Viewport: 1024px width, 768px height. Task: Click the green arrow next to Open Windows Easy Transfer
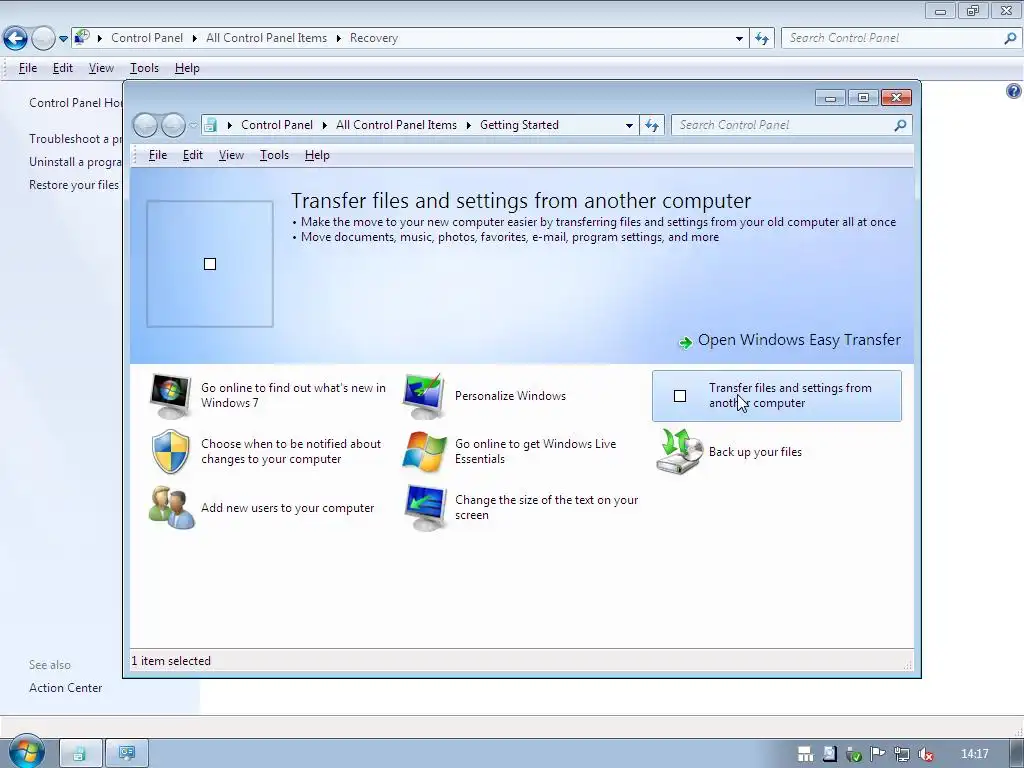[x=685, y=342]
